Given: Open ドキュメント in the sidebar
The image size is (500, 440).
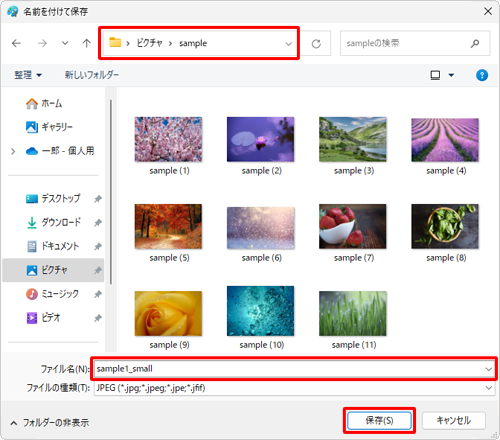Looking at the screenshot, I should pyautogui.click(x=53, y=246).
